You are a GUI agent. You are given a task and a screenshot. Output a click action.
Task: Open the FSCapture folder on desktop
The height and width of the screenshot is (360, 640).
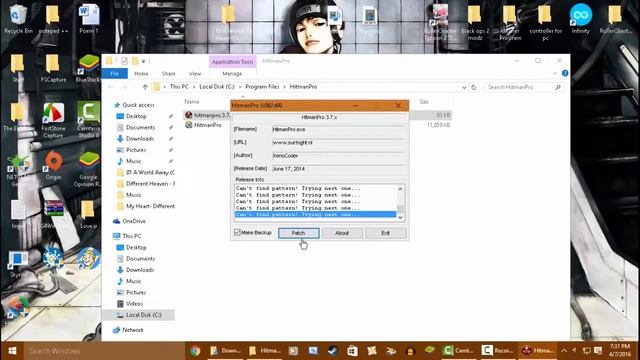tap(53, 69)
